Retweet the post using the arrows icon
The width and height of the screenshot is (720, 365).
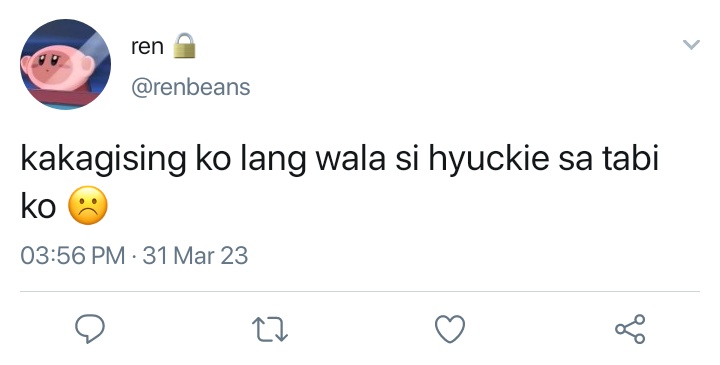click(270, 330)
